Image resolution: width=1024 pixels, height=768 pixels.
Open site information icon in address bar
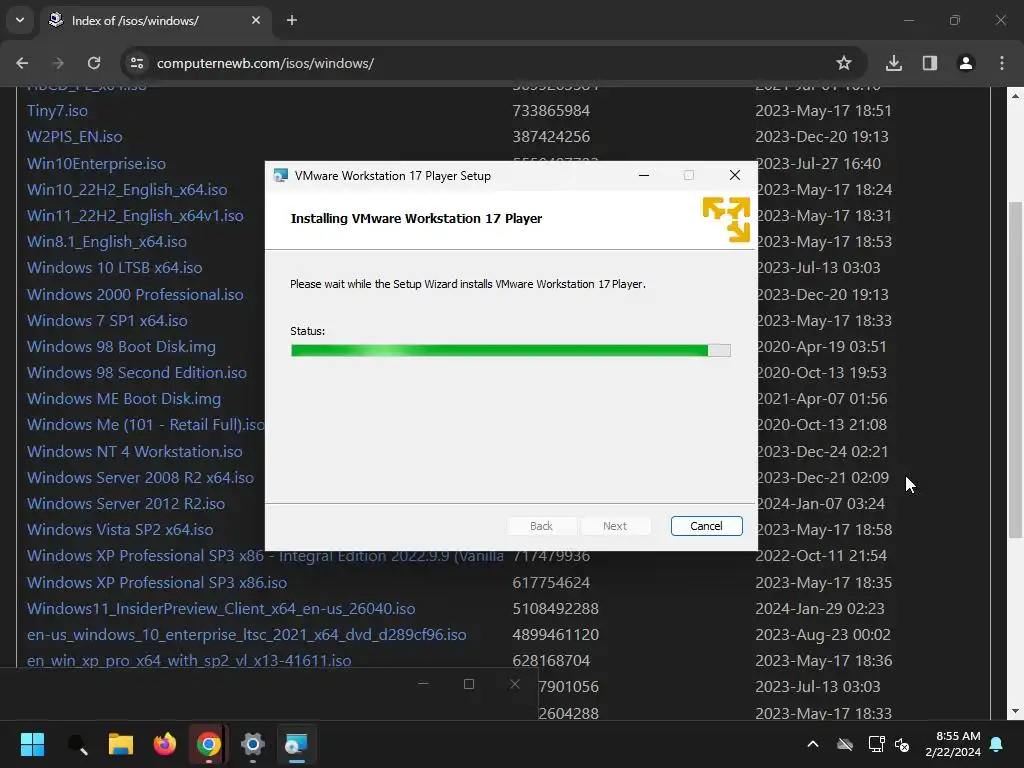(137, 63)
